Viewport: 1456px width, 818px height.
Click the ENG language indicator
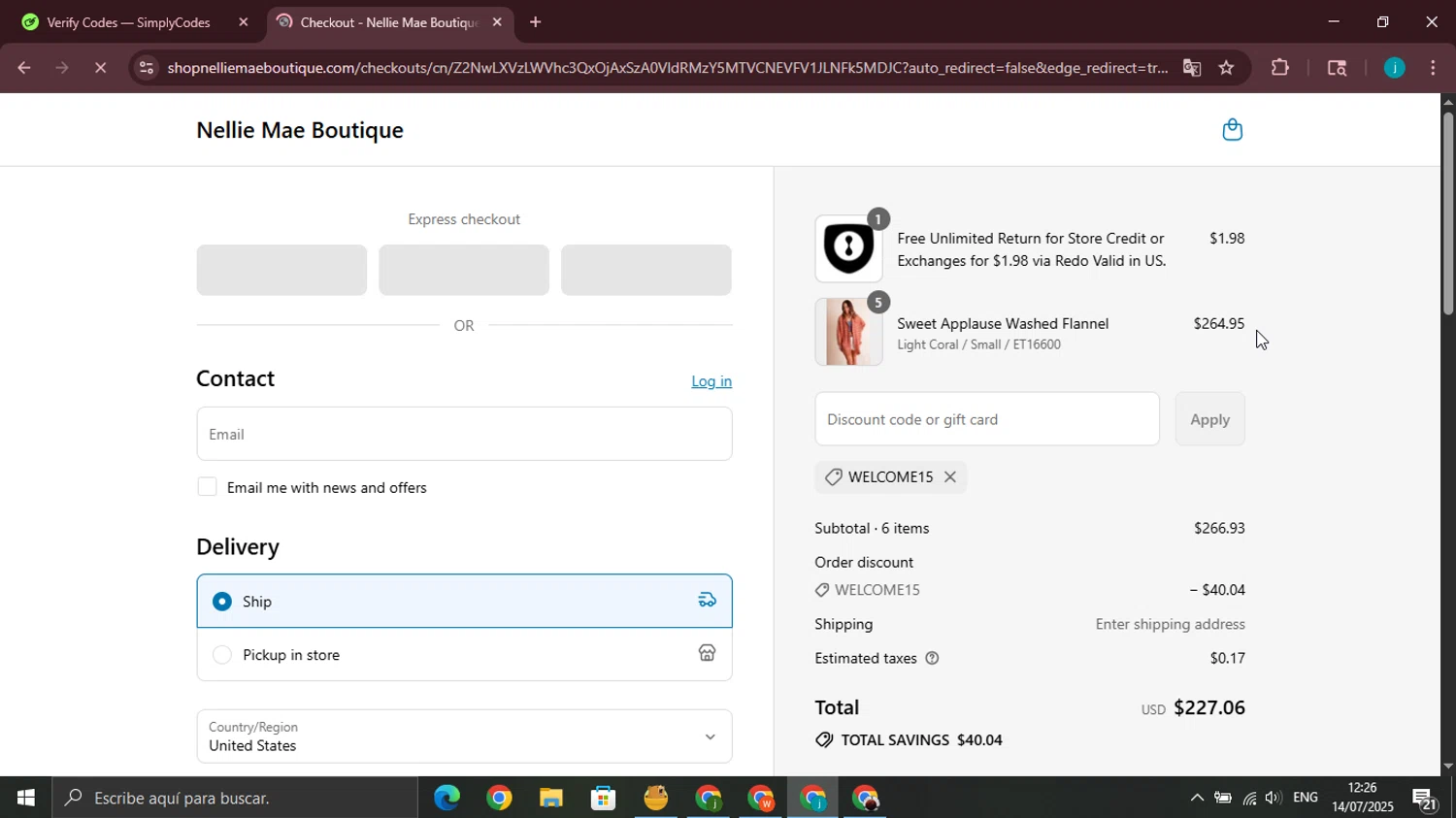click(x=1306, y=798)
